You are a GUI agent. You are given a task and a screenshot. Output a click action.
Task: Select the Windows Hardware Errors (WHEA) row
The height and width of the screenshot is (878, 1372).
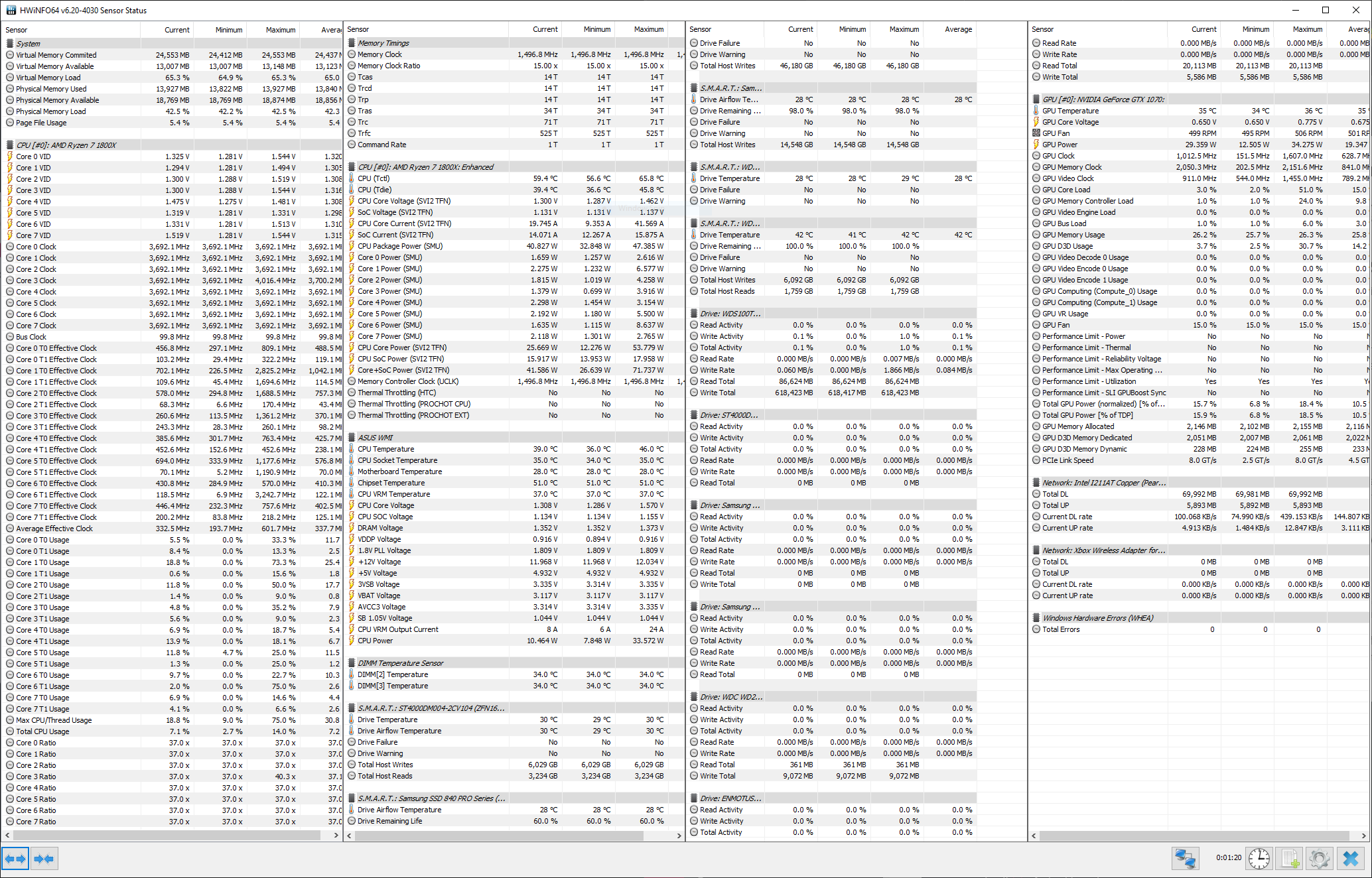[x=1097, y=618]
